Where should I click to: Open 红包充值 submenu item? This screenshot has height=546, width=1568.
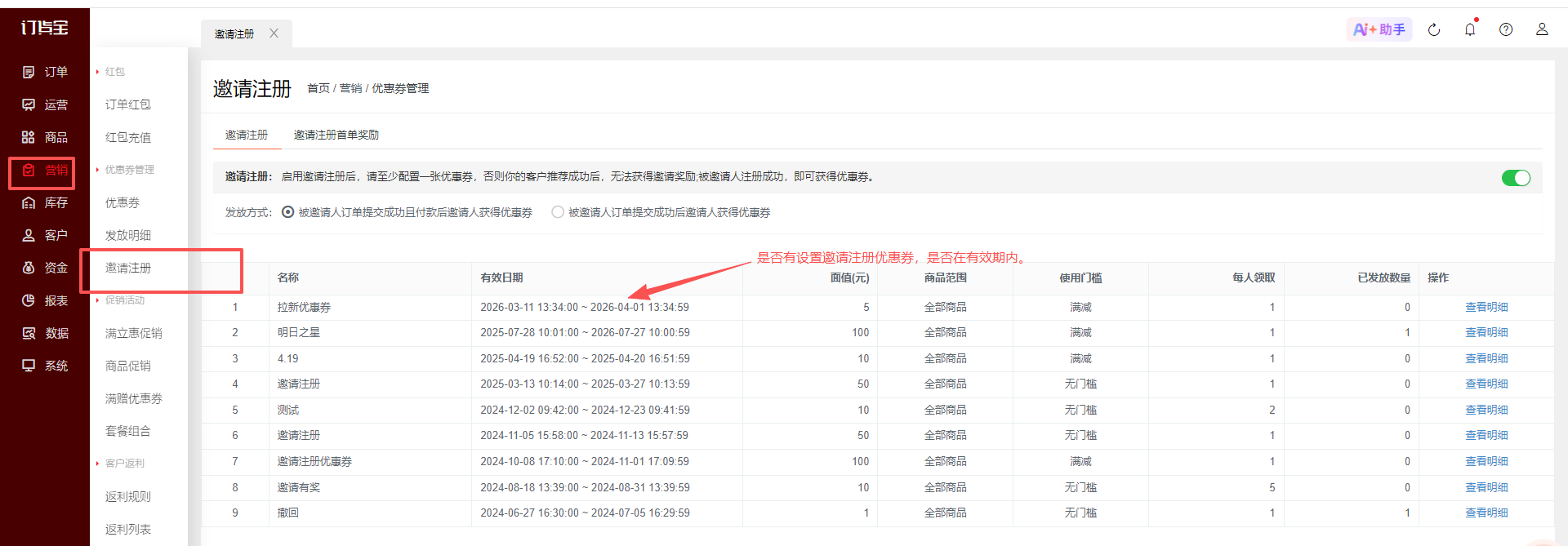[128, 137]
